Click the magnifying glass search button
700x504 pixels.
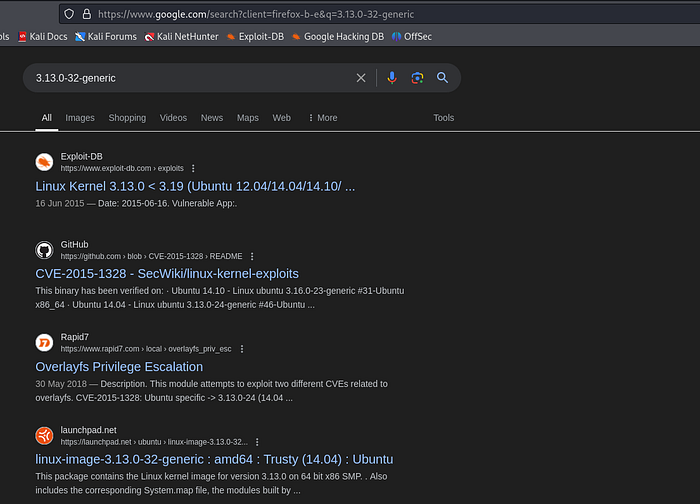pos(442,78)
